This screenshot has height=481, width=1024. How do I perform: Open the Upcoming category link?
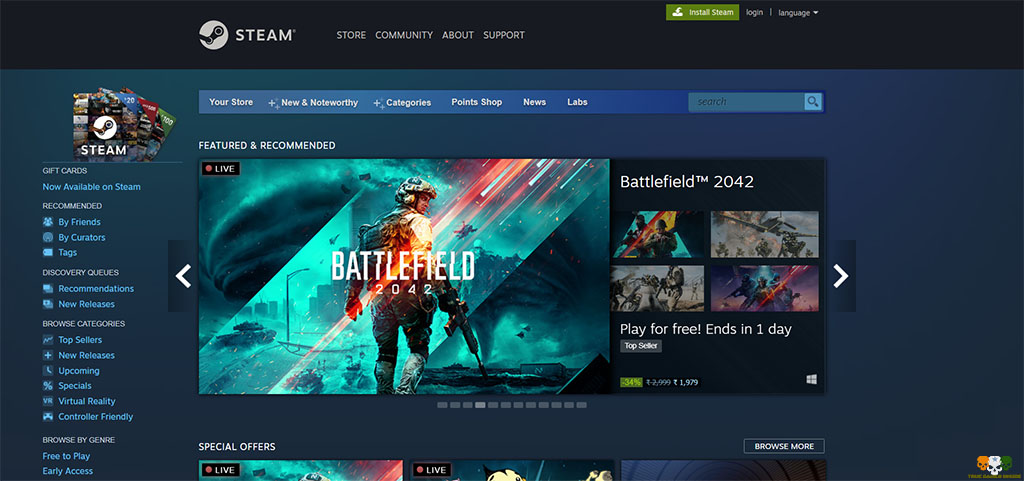coord(79,371)
